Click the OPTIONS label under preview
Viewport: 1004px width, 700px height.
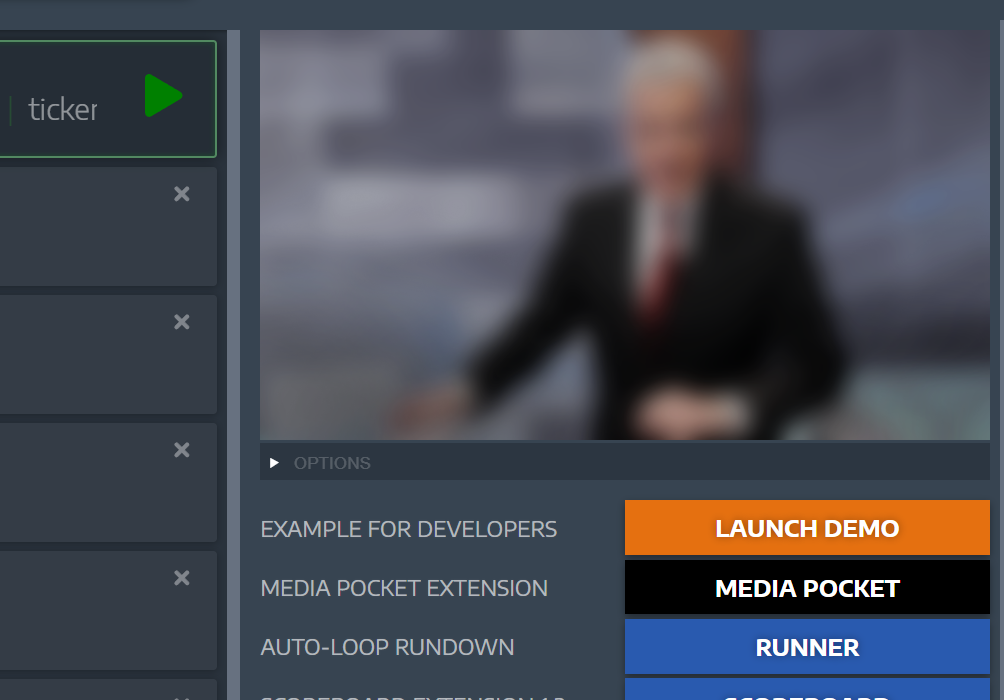(x=332, y=463)
